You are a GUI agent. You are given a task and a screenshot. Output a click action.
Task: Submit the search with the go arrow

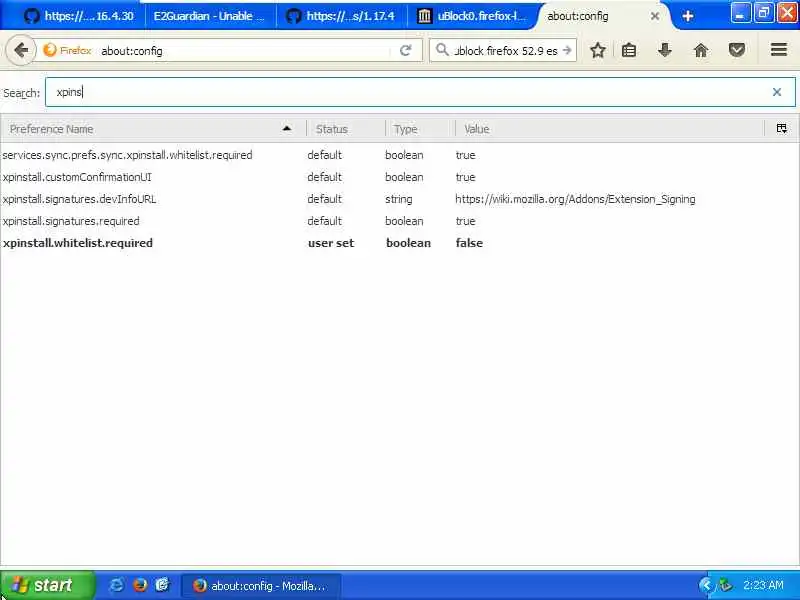(x=567, y=50)
